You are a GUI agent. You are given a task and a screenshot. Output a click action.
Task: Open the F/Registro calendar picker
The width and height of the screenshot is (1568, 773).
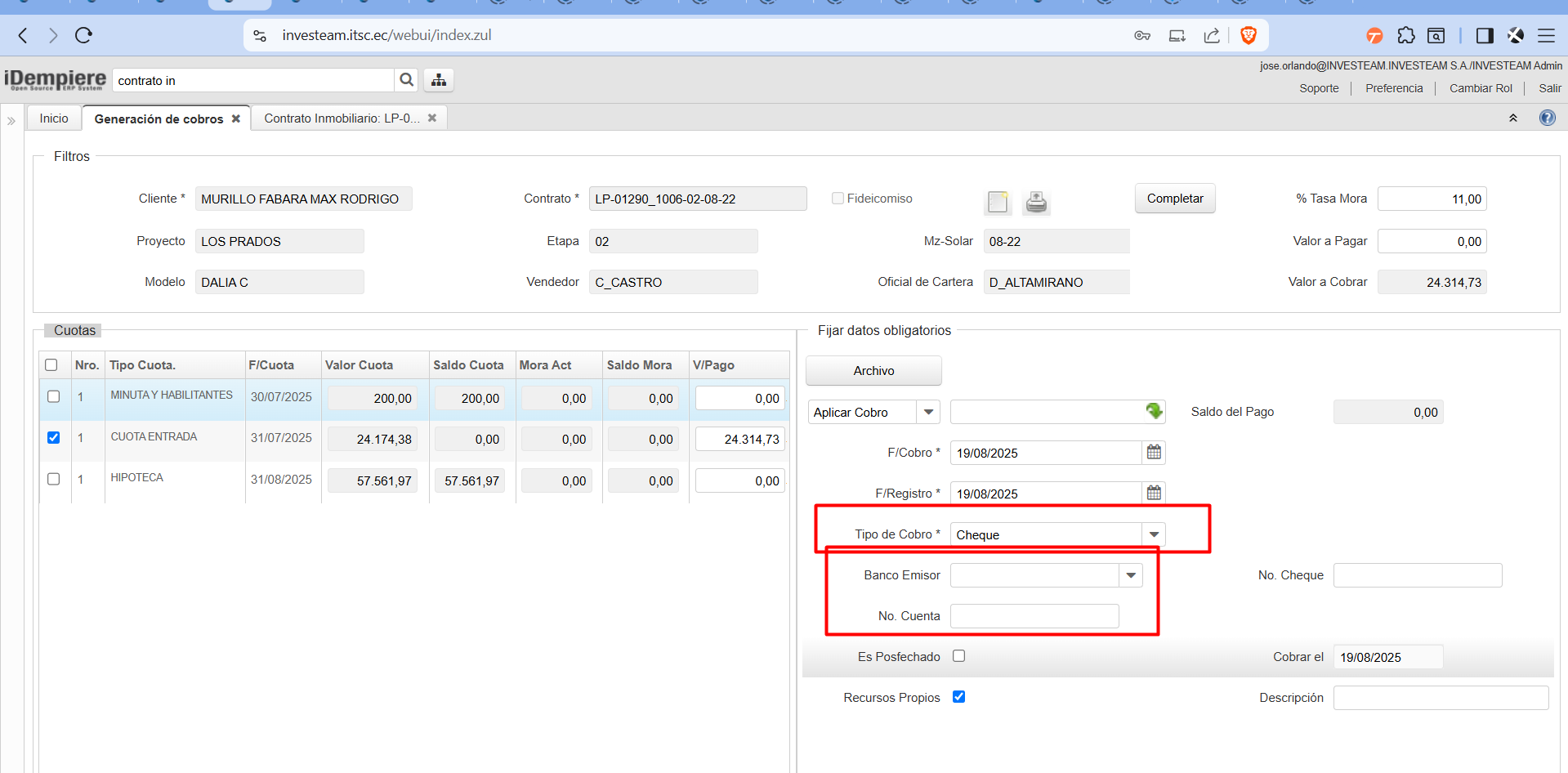(1154, 493)
